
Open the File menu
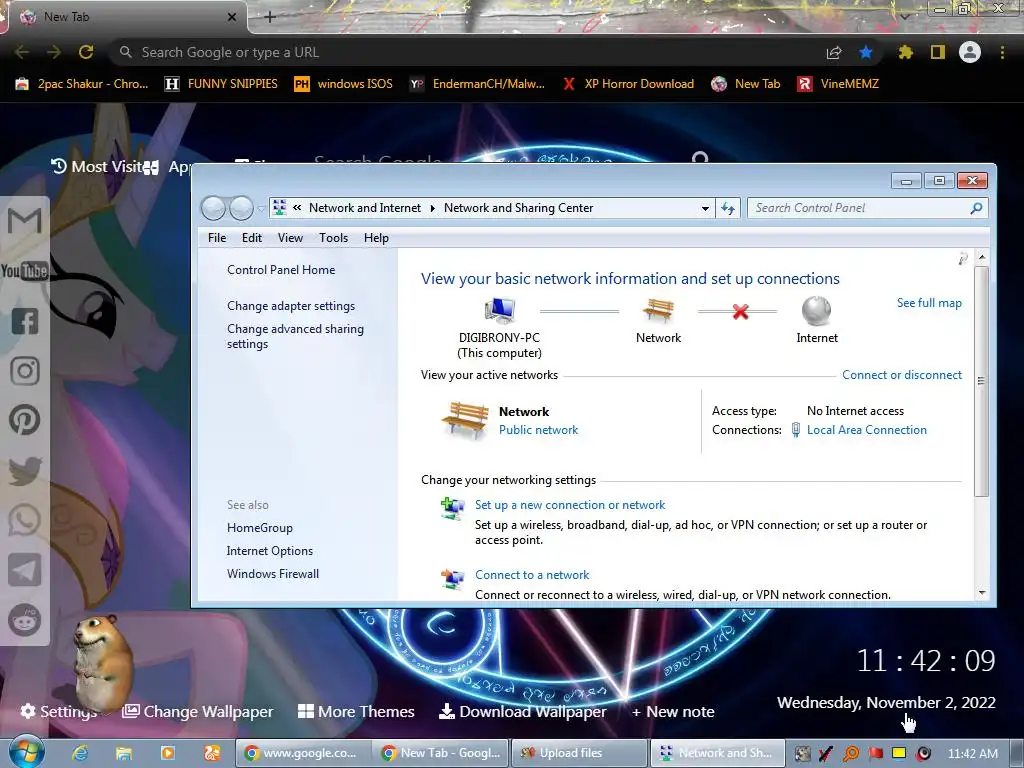click(x=217, y=238)
